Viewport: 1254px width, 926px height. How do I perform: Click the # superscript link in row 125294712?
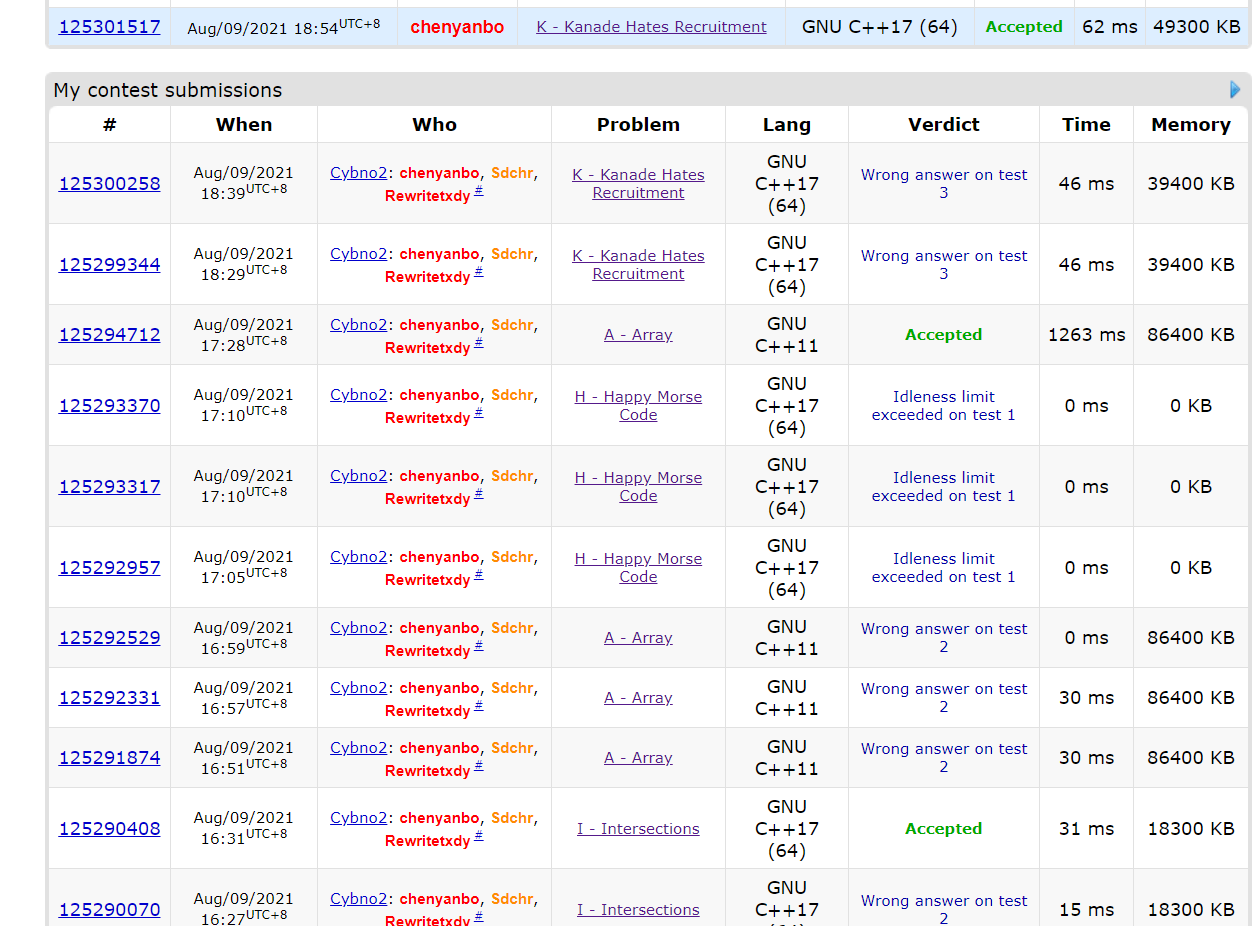coord(479,343)
